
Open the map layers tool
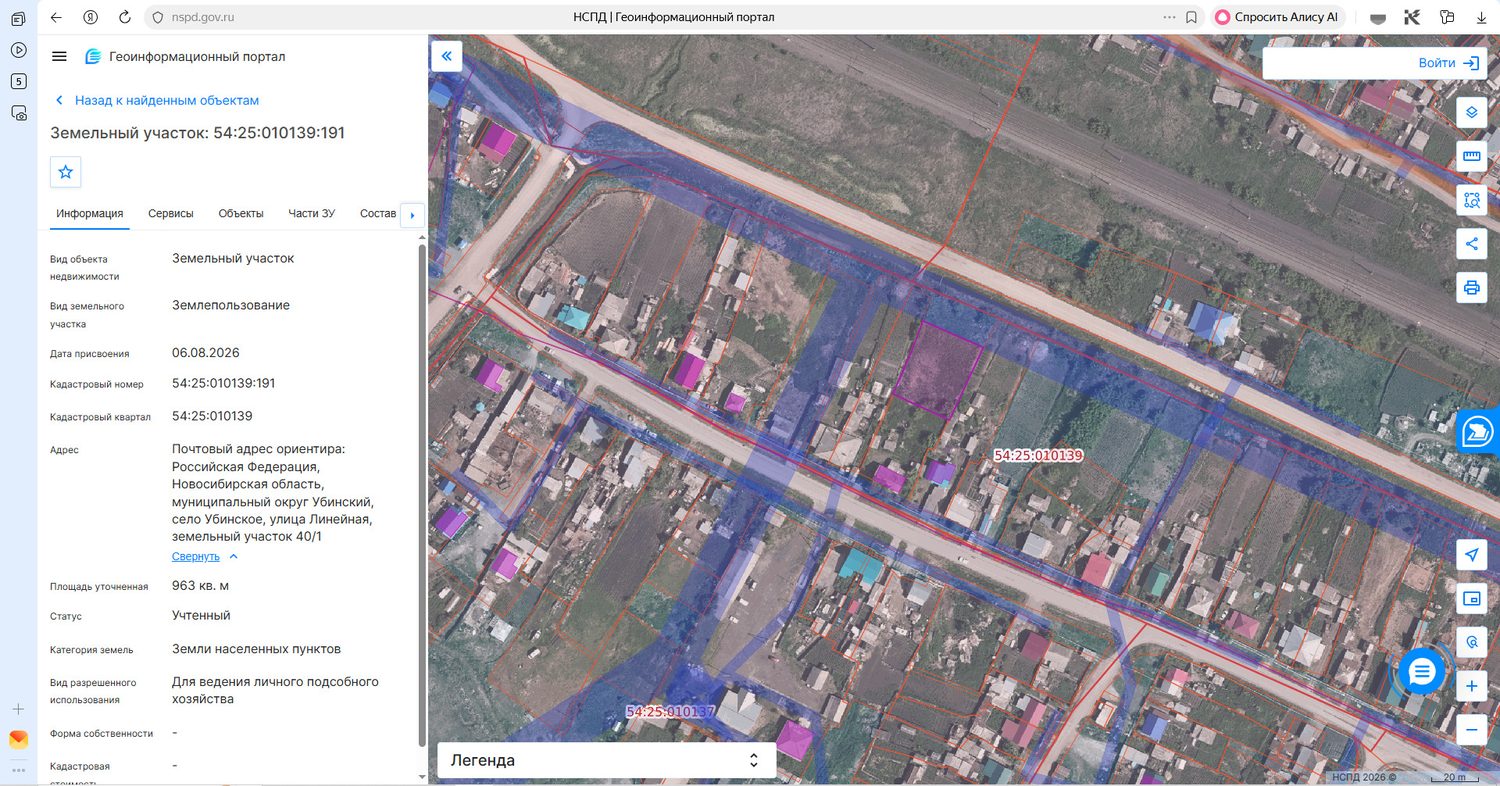[1471, 111]
